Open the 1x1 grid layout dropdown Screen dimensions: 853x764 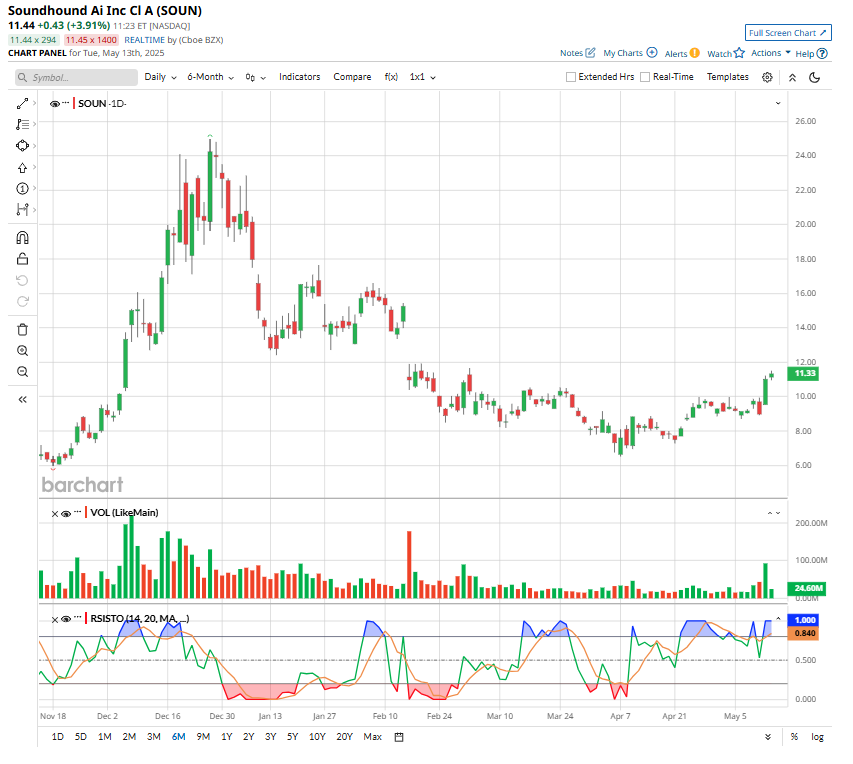click(423, 77)
